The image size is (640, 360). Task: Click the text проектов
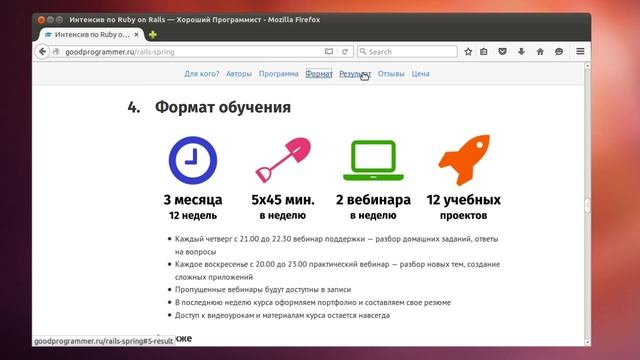464,215
